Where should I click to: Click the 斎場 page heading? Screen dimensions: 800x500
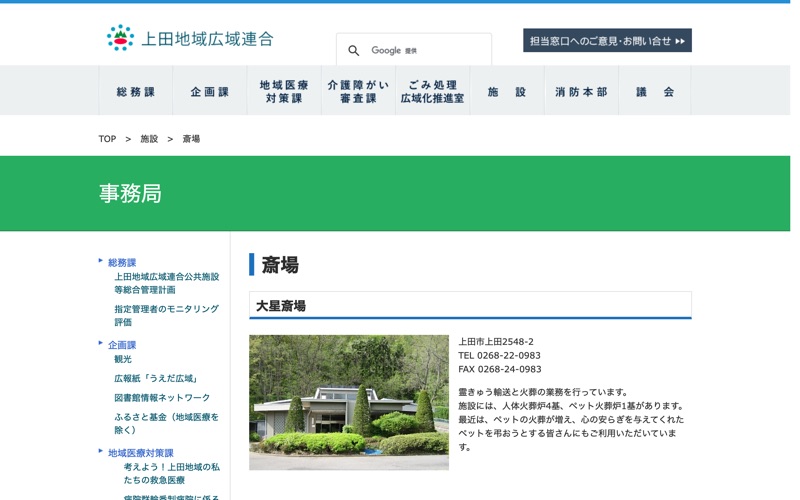(280, 265)
